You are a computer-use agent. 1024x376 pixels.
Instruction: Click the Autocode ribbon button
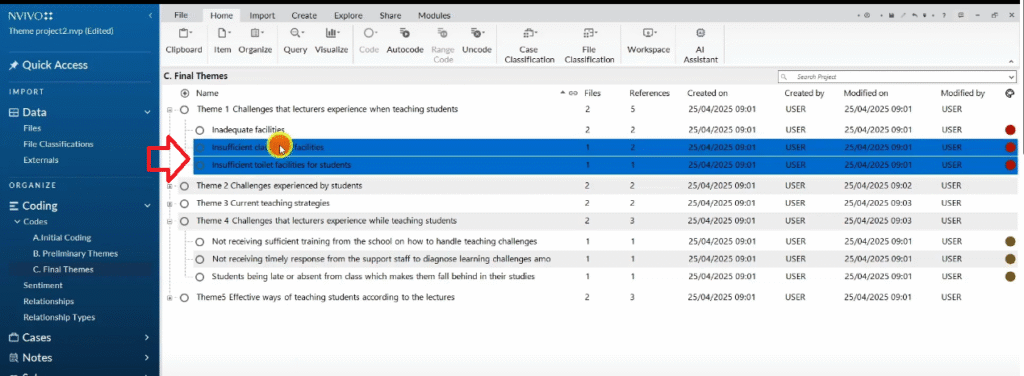click(405, 40)
